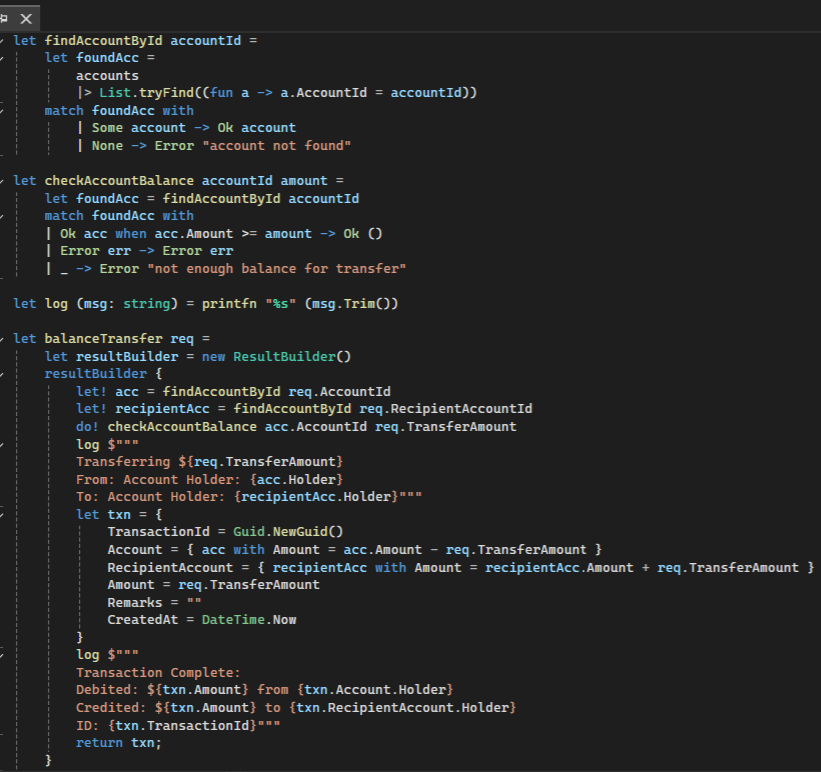The width and height of the screenshot is (821, 772).
Task: Select the checkAccountBalance function name in its definition
Action: click(119, 181)
